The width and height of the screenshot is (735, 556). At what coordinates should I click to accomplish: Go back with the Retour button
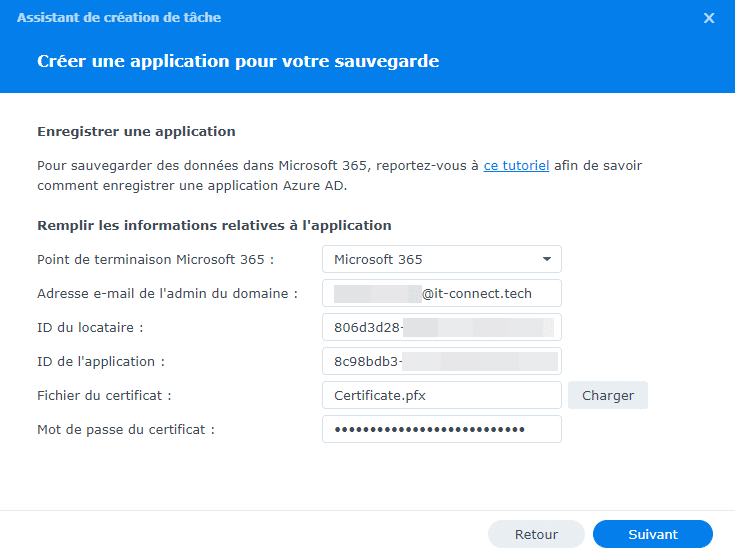point(536,534)
